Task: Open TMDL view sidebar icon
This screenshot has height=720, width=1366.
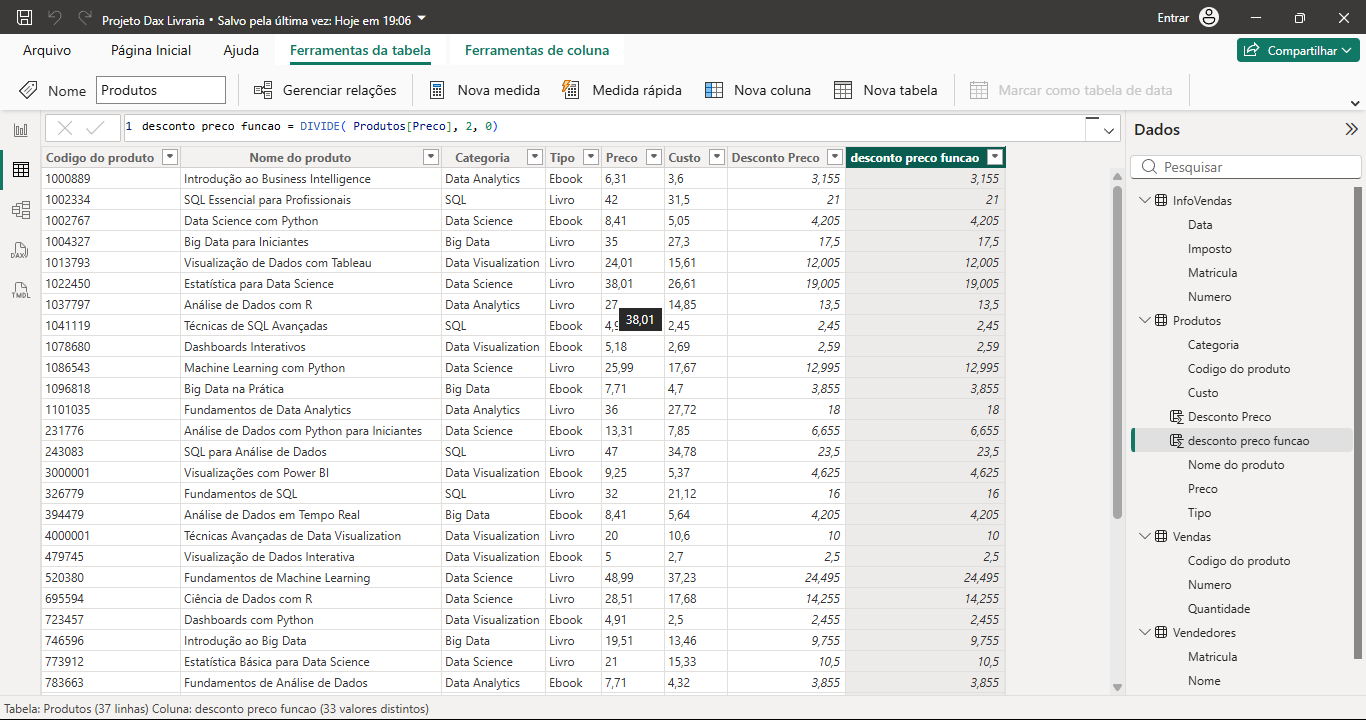Action: coord(20,291)
